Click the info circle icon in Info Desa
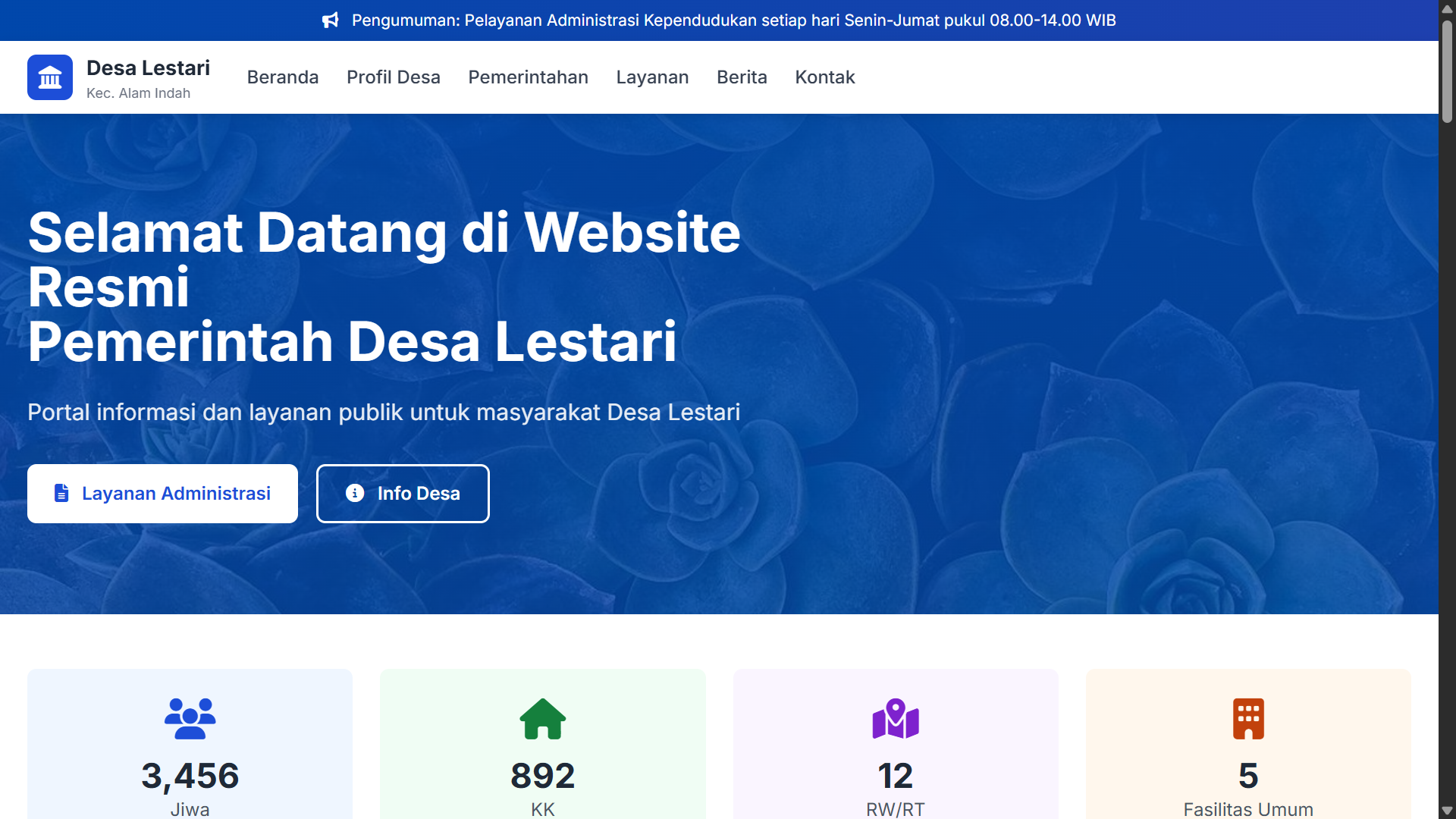 tap(354, 493)
